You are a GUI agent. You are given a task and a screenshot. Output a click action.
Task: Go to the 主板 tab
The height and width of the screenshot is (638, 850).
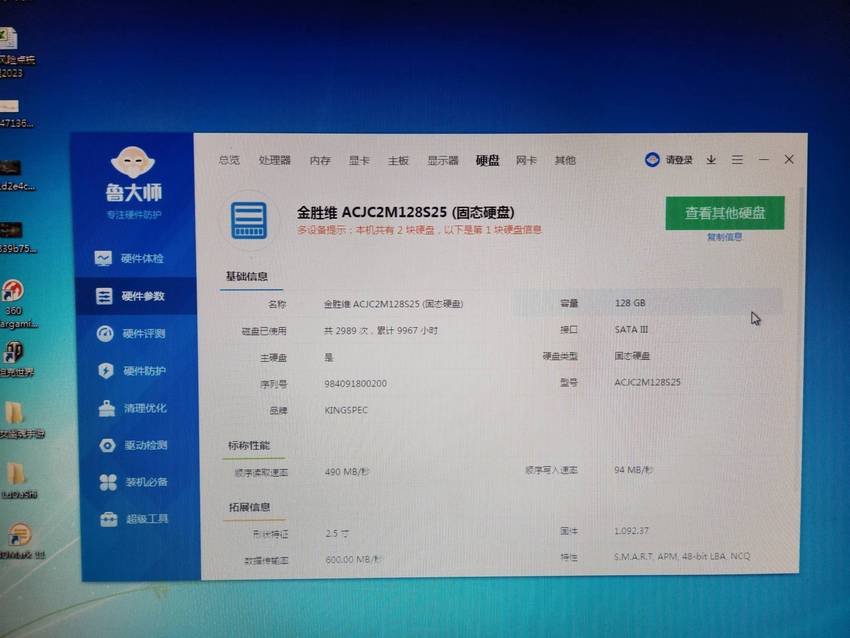pyautogui.click(x=398, y=160)
